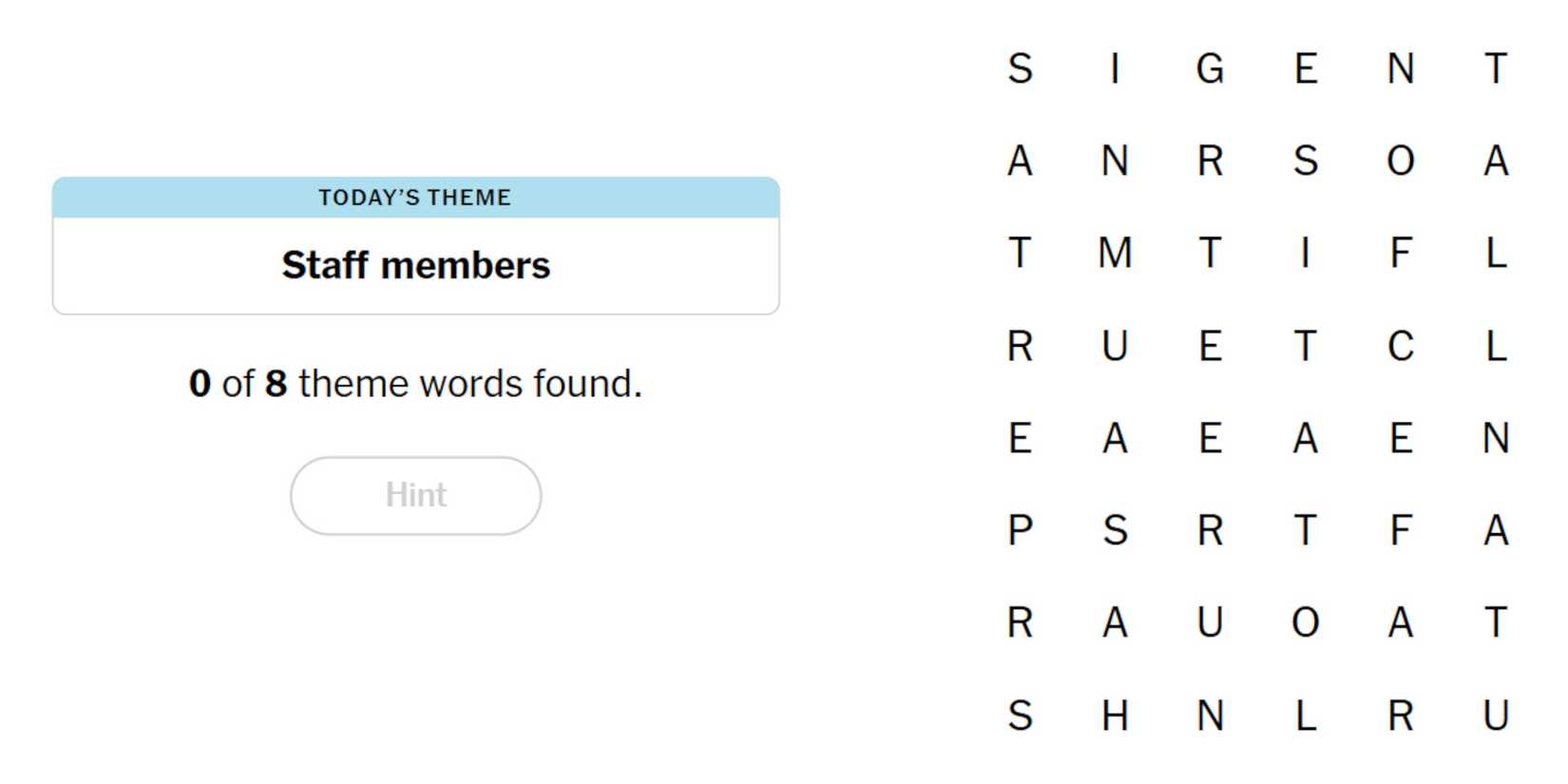This screenshot has width=1568, height=784.
Task: Tap the T ending the top row
Action: (x=1496, y=68)
